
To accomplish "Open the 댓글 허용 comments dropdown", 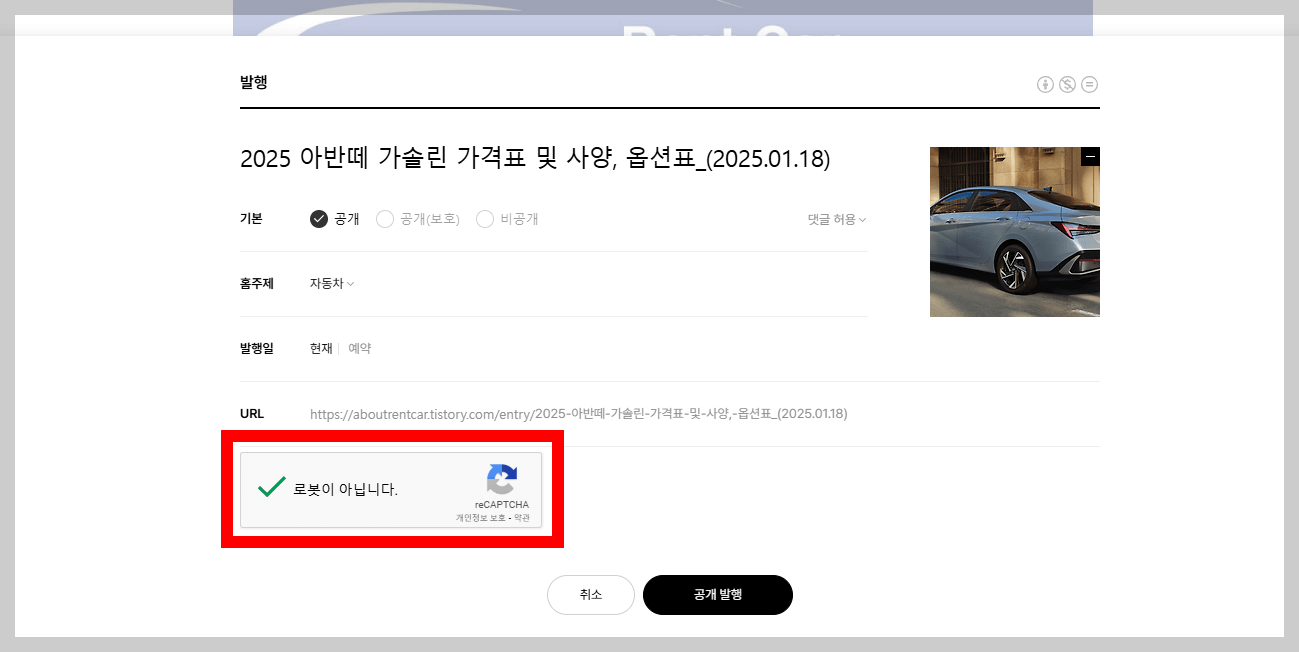I will (837, 219).
